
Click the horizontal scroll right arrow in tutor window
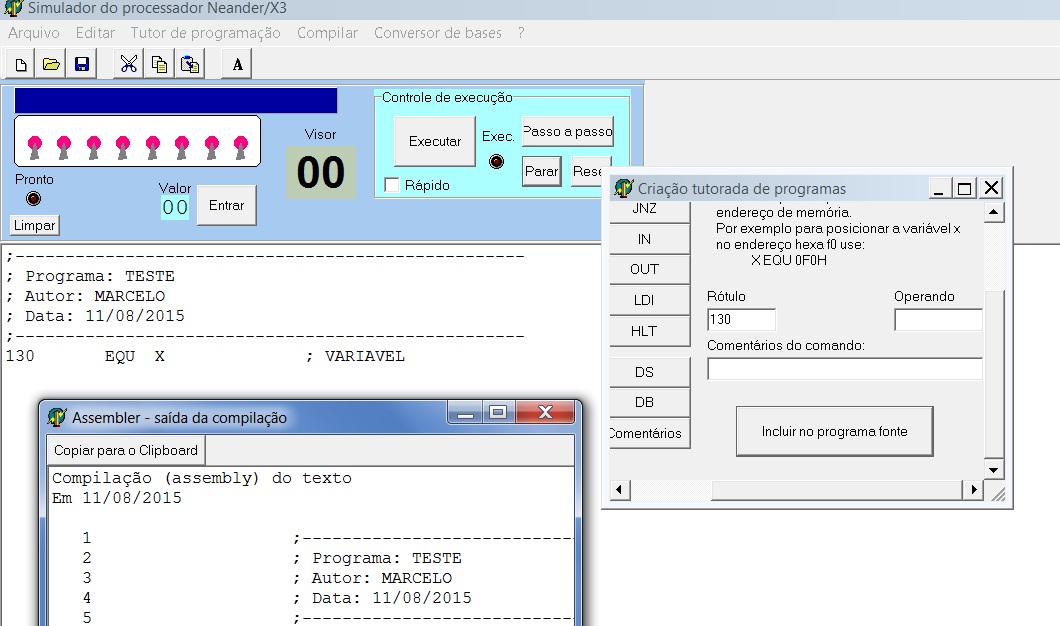point(973,489)
